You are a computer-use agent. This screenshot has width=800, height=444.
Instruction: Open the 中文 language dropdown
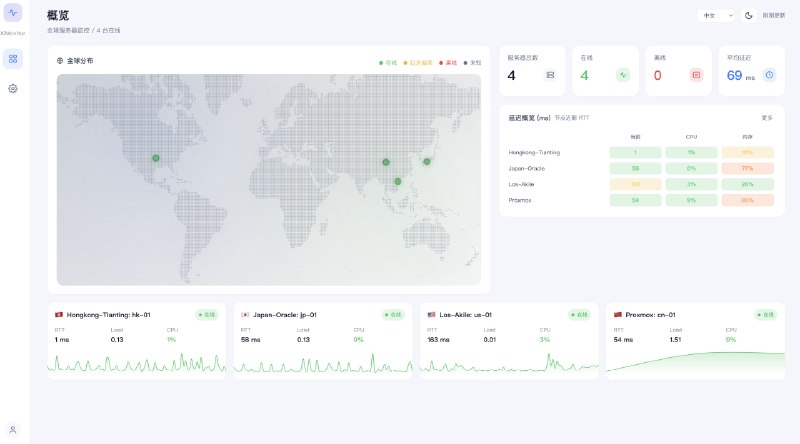tap(717, 15)
